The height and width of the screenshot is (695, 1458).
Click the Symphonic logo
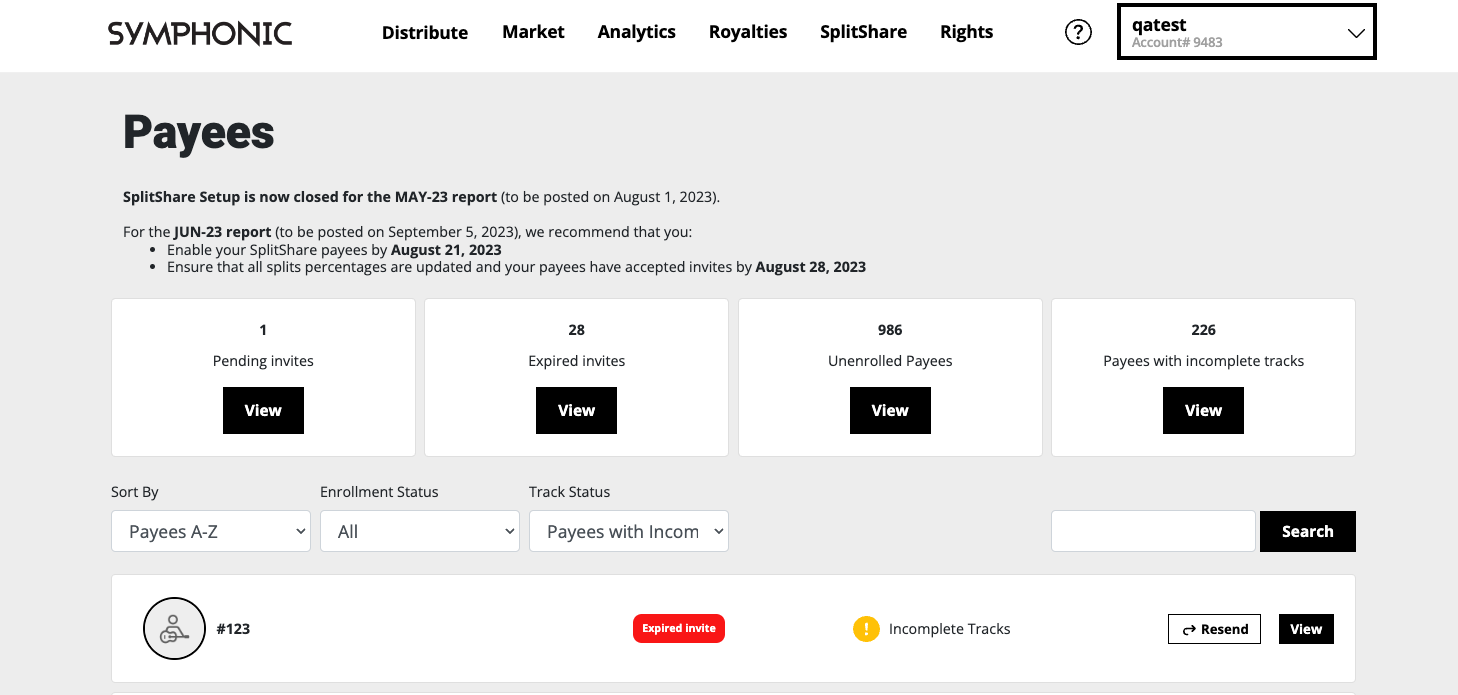pos(200,33)
